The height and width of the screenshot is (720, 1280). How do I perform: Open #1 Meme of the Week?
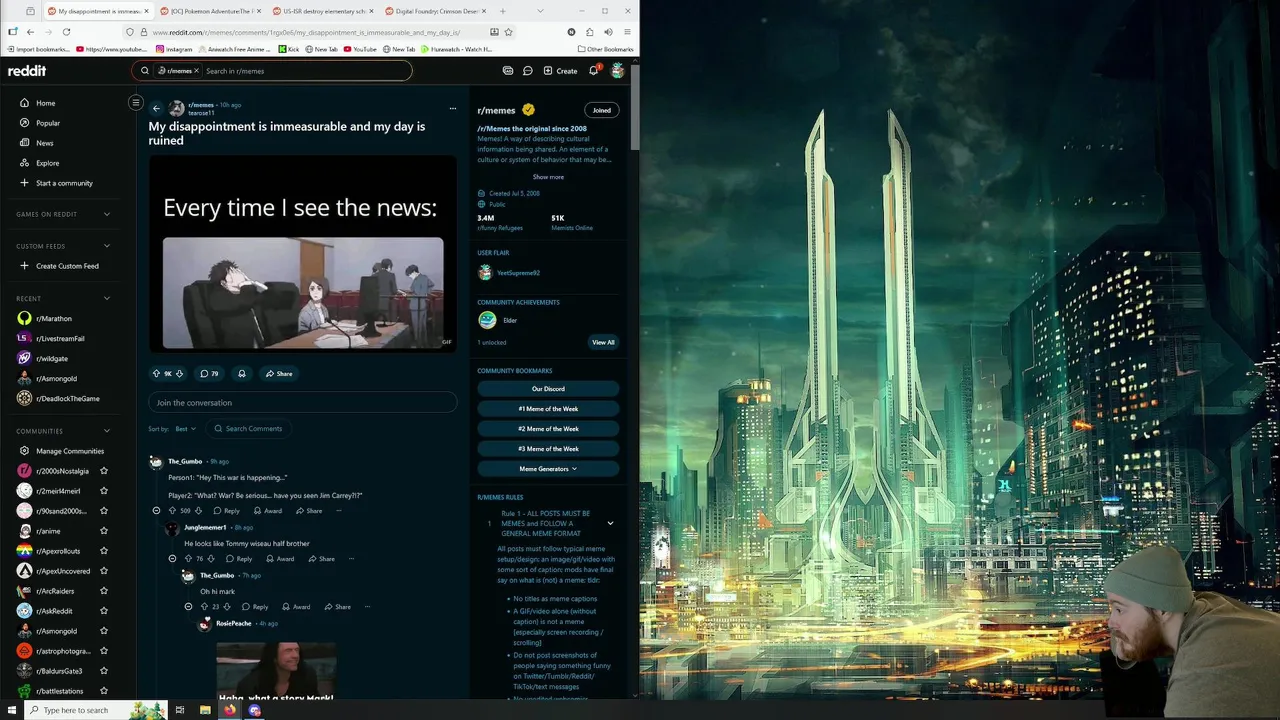tap(548, 409)
